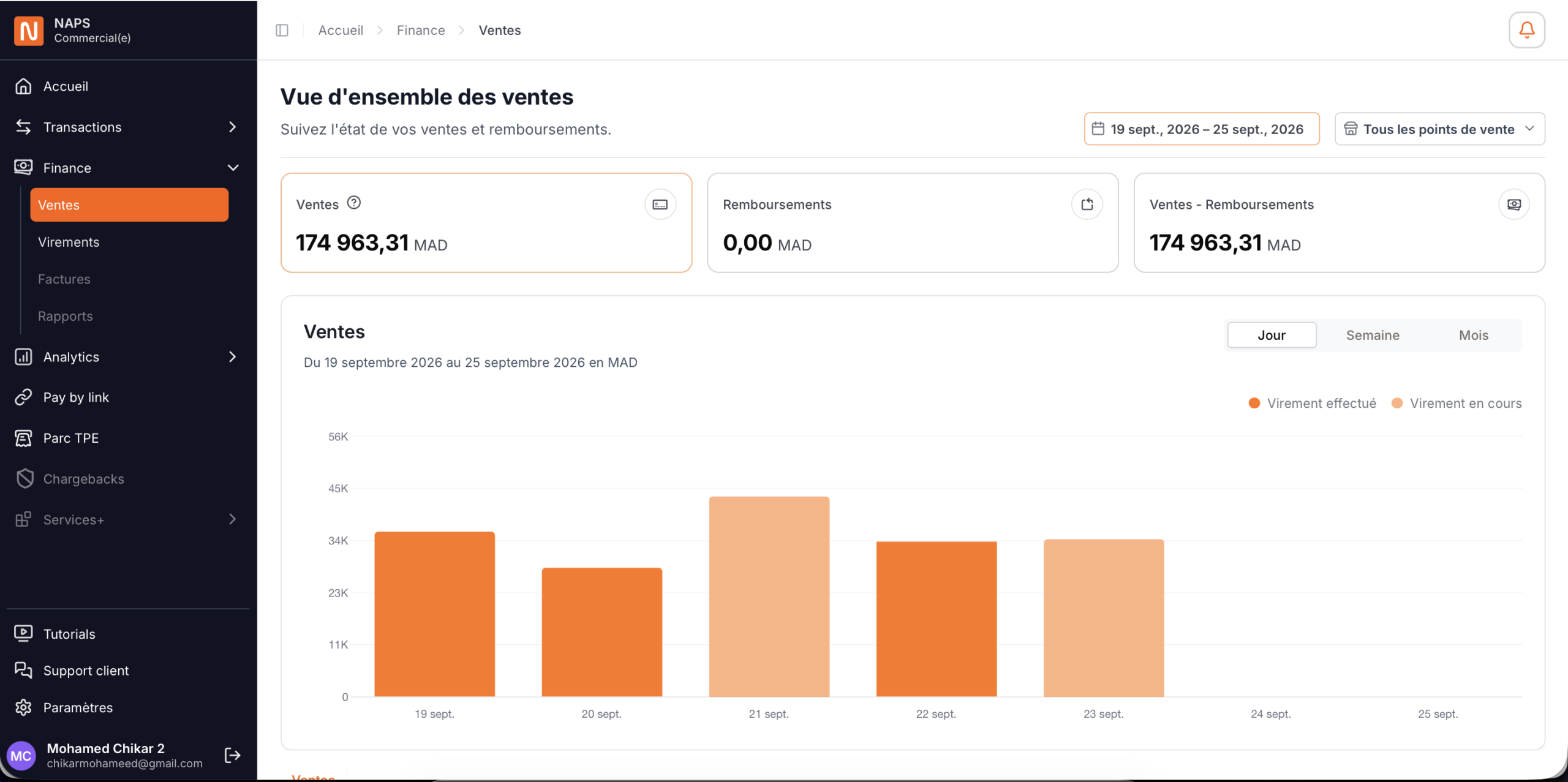Screen dimensions: 1568x782
Task: Click the MC user avatar
Action: point(21,756)
